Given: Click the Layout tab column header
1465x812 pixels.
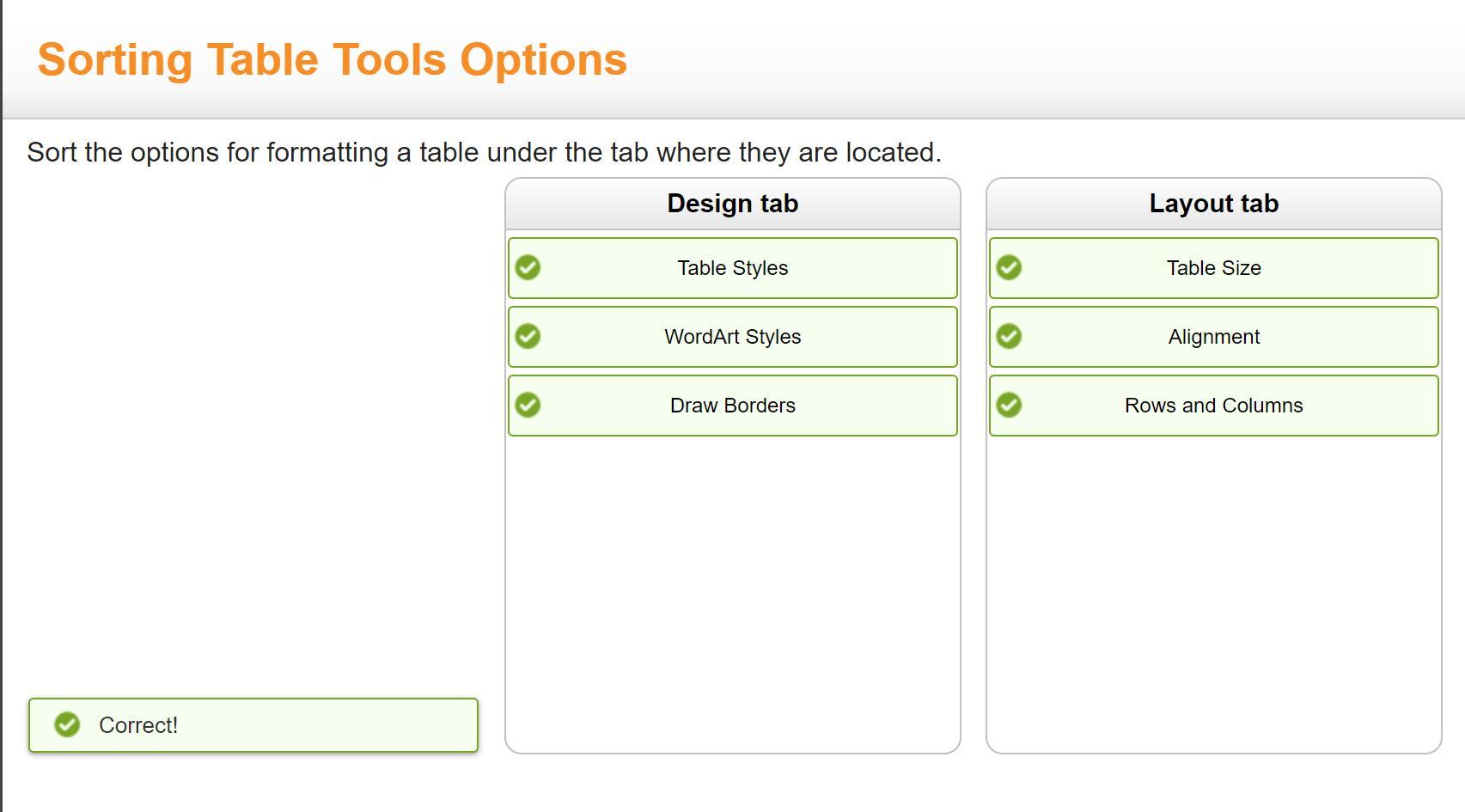Looking at the screenshot, I should coord(1213,204).
